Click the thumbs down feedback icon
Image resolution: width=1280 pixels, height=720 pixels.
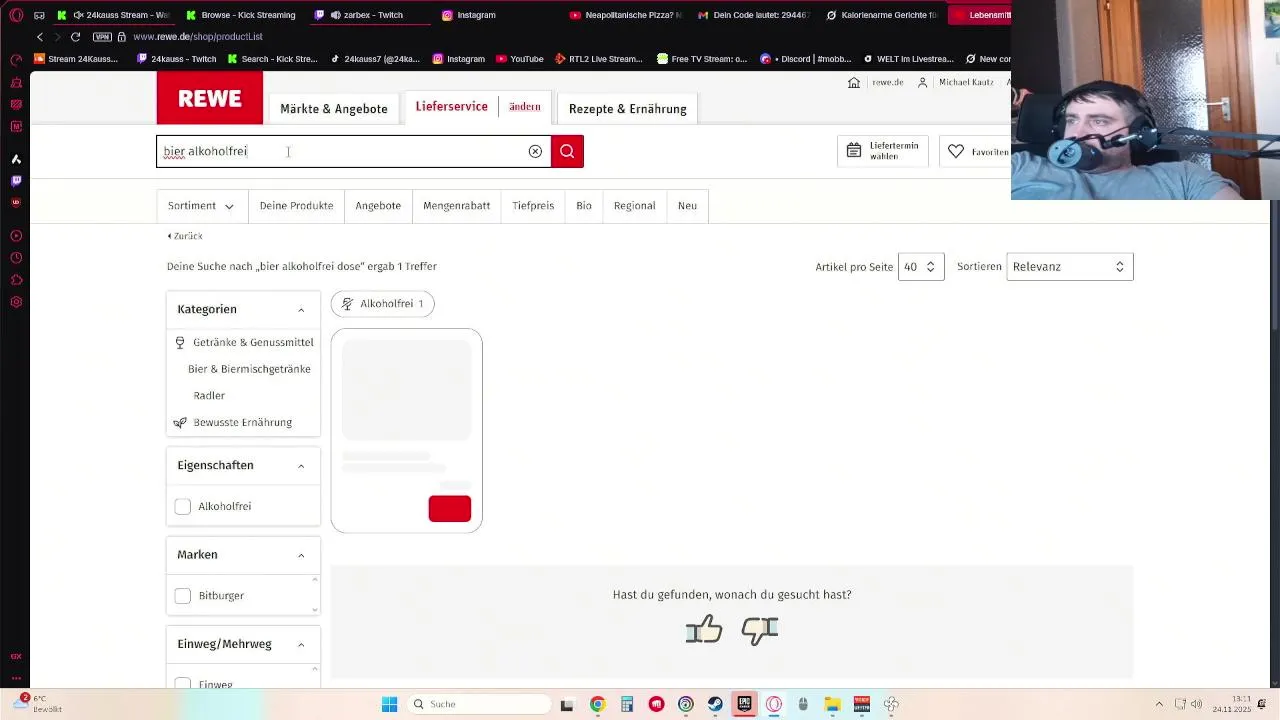760,629
